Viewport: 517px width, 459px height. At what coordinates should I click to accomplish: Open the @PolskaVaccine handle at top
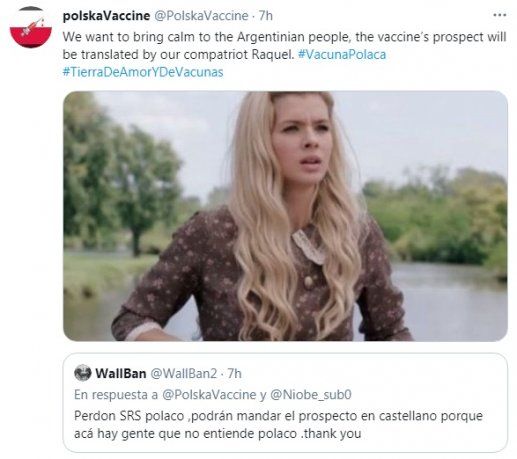point(202,16)
